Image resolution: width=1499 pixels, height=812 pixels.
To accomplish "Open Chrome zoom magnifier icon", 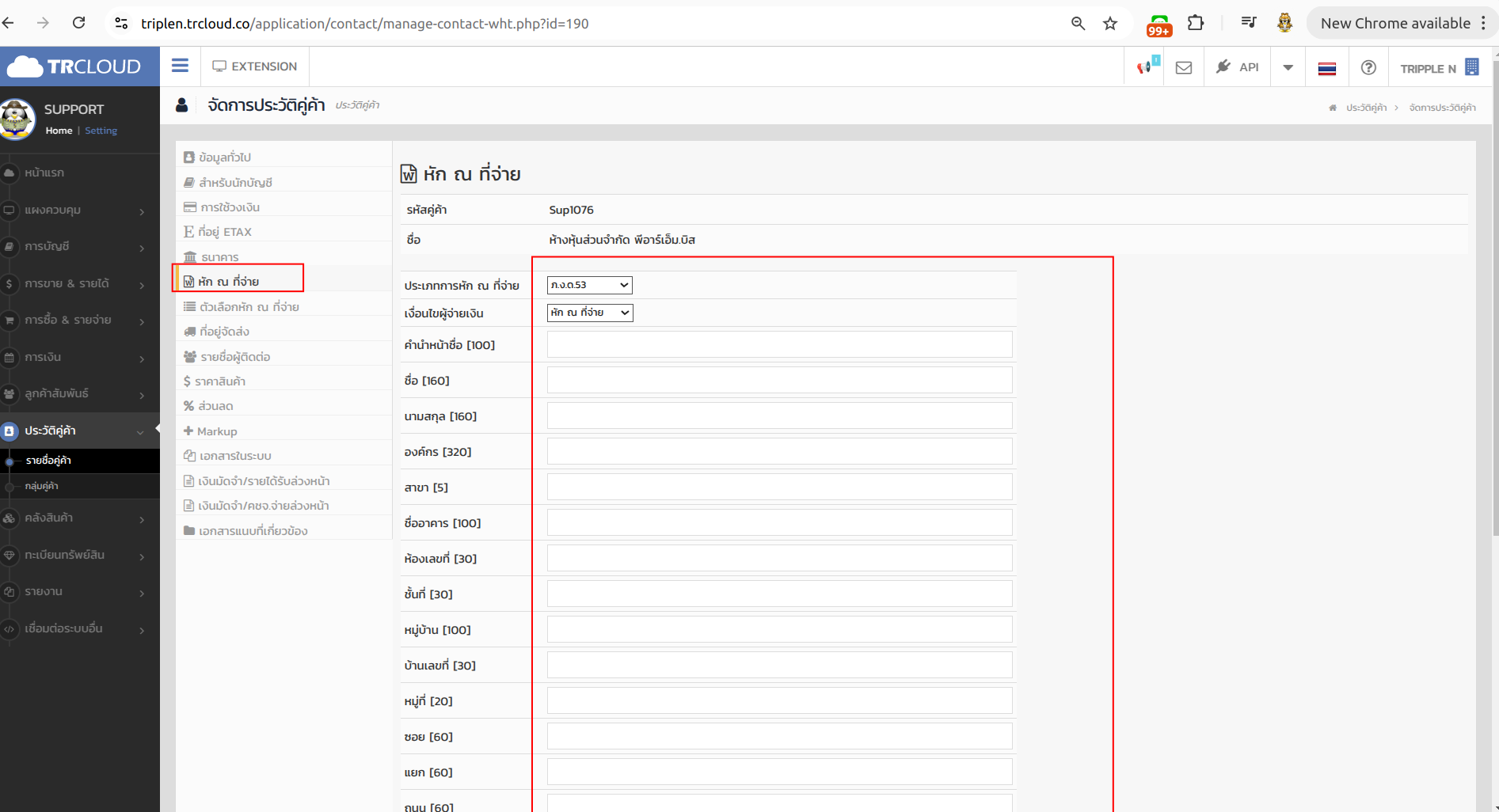I will click(1078, 23).
